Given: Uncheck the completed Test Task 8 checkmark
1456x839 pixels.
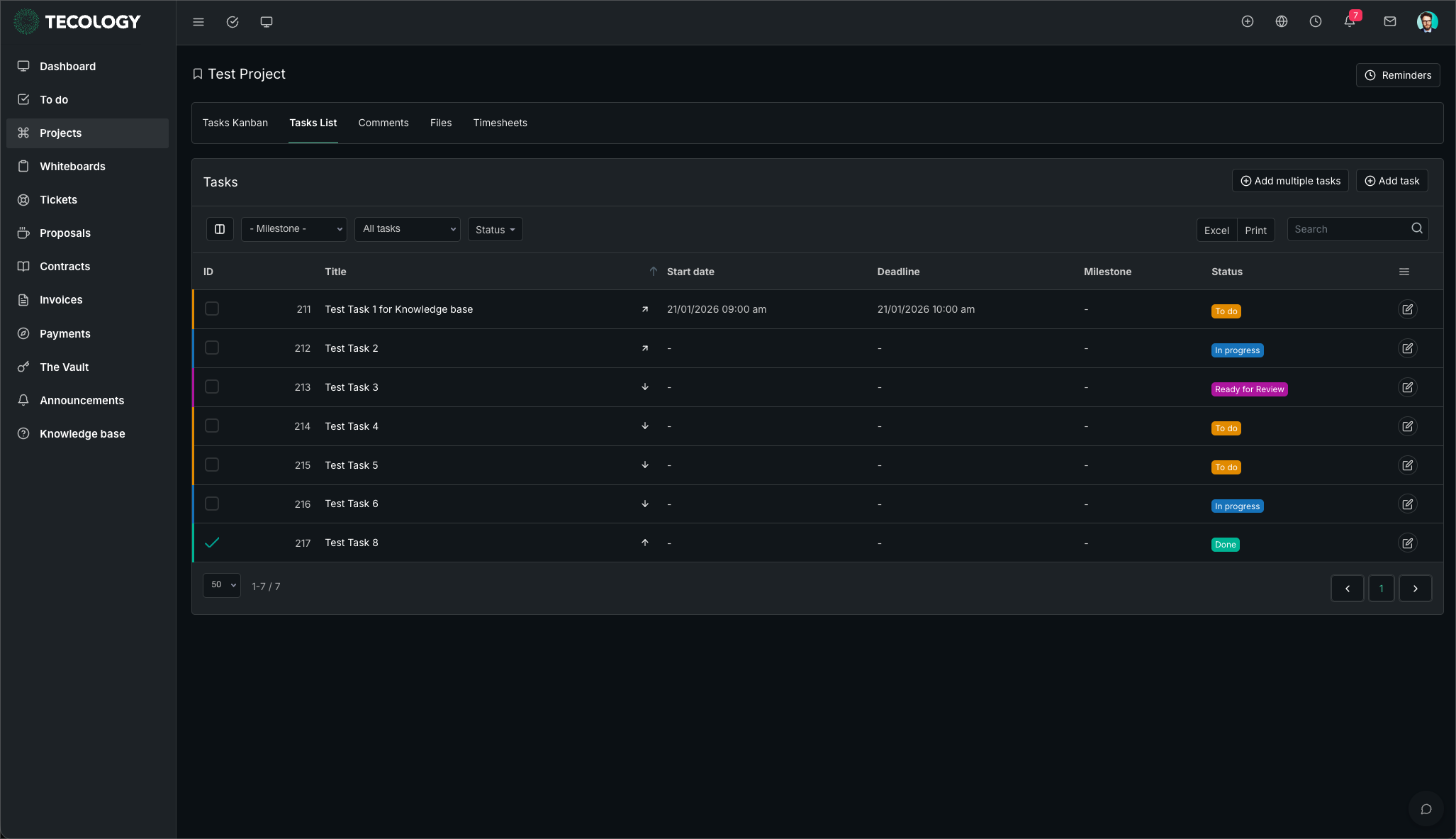Looking at the screenshot, I should [212, 543].
